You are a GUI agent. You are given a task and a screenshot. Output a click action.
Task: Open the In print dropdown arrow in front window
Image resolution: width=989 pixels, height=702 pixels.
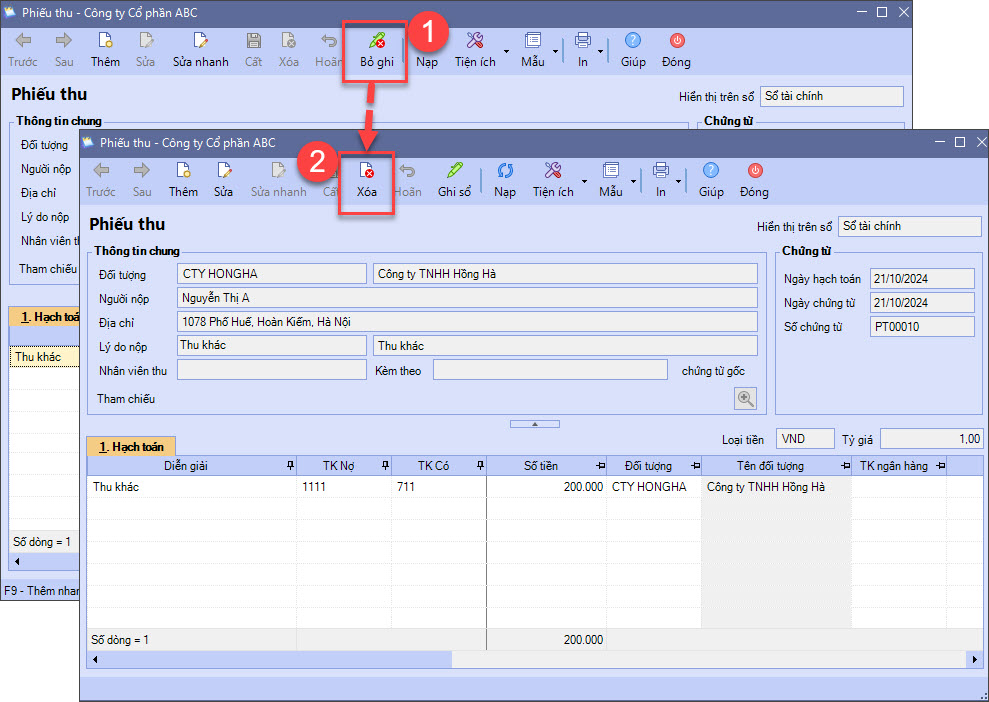680,181
